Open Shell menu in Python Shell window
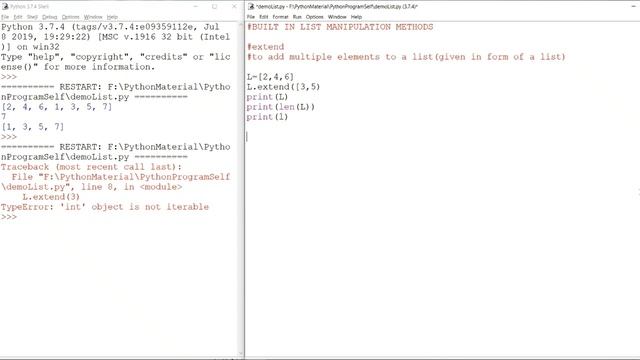This screenshot has width=640, height=360. 32,17
